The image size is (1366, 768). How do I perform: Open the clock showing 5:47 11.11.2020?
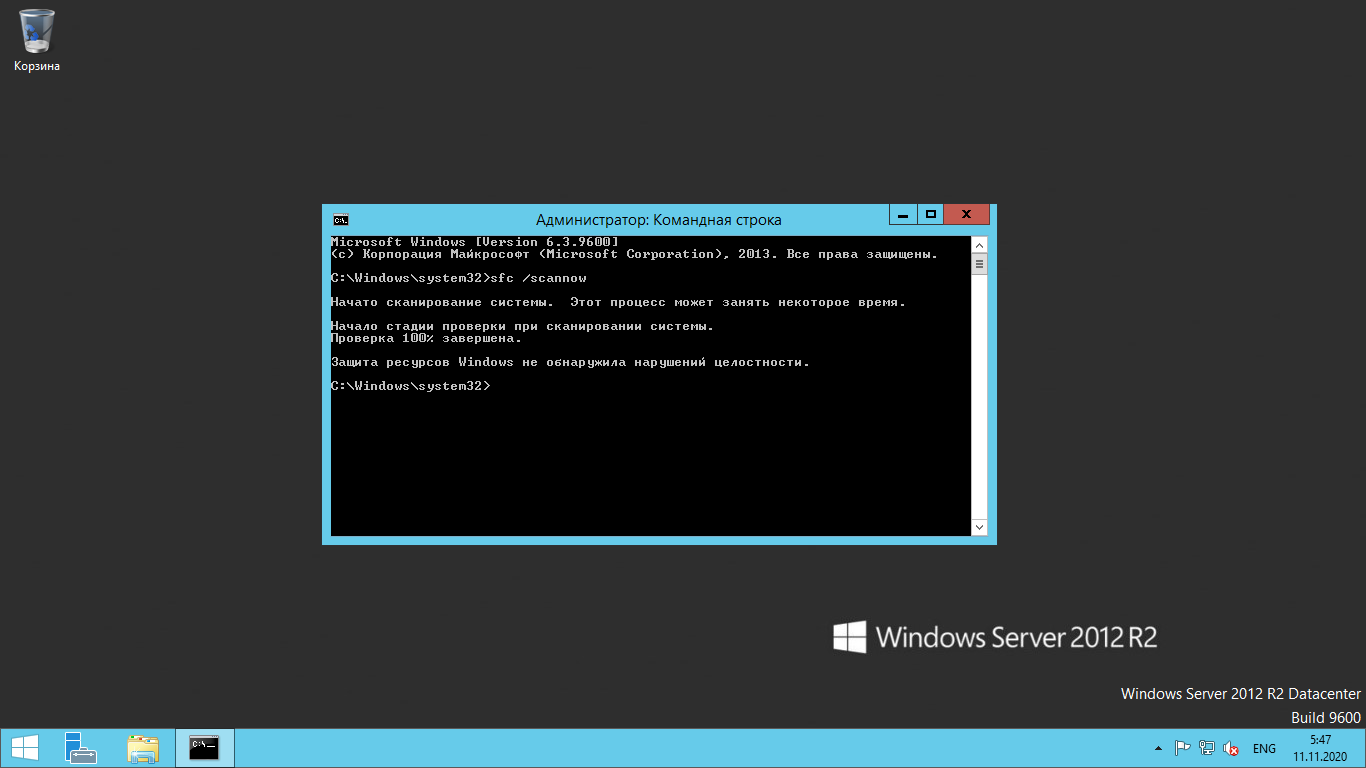tap(1321, 748)
